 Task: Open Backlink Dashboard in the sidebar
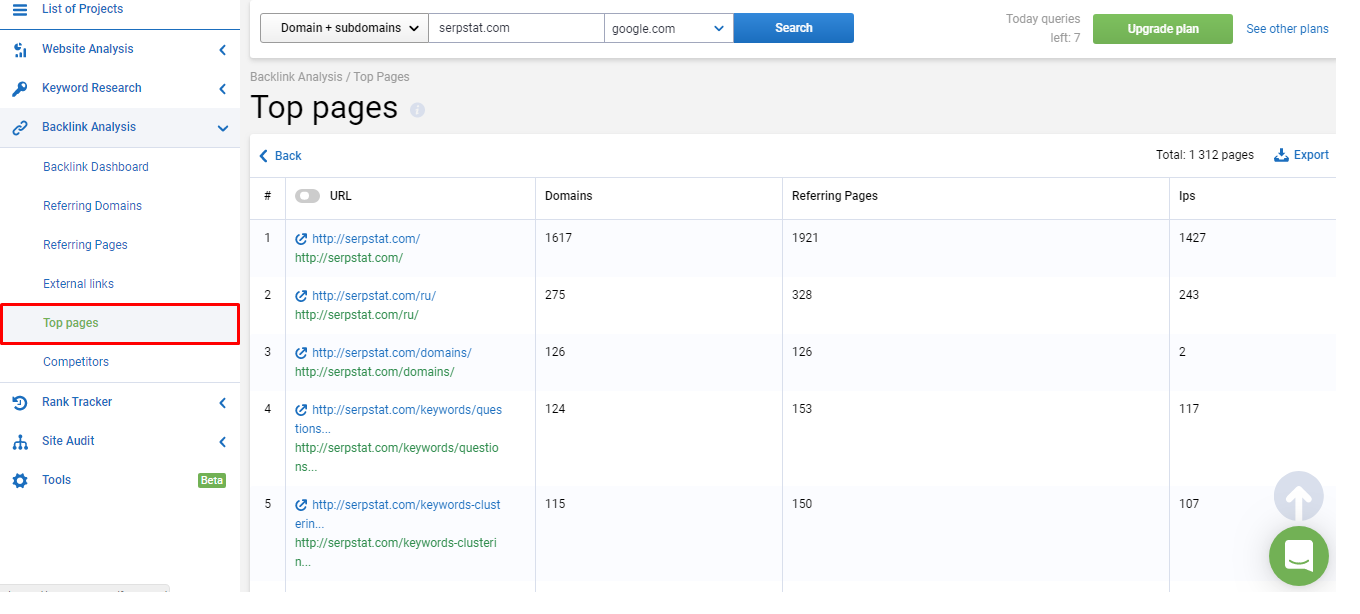tap(96, 167)
